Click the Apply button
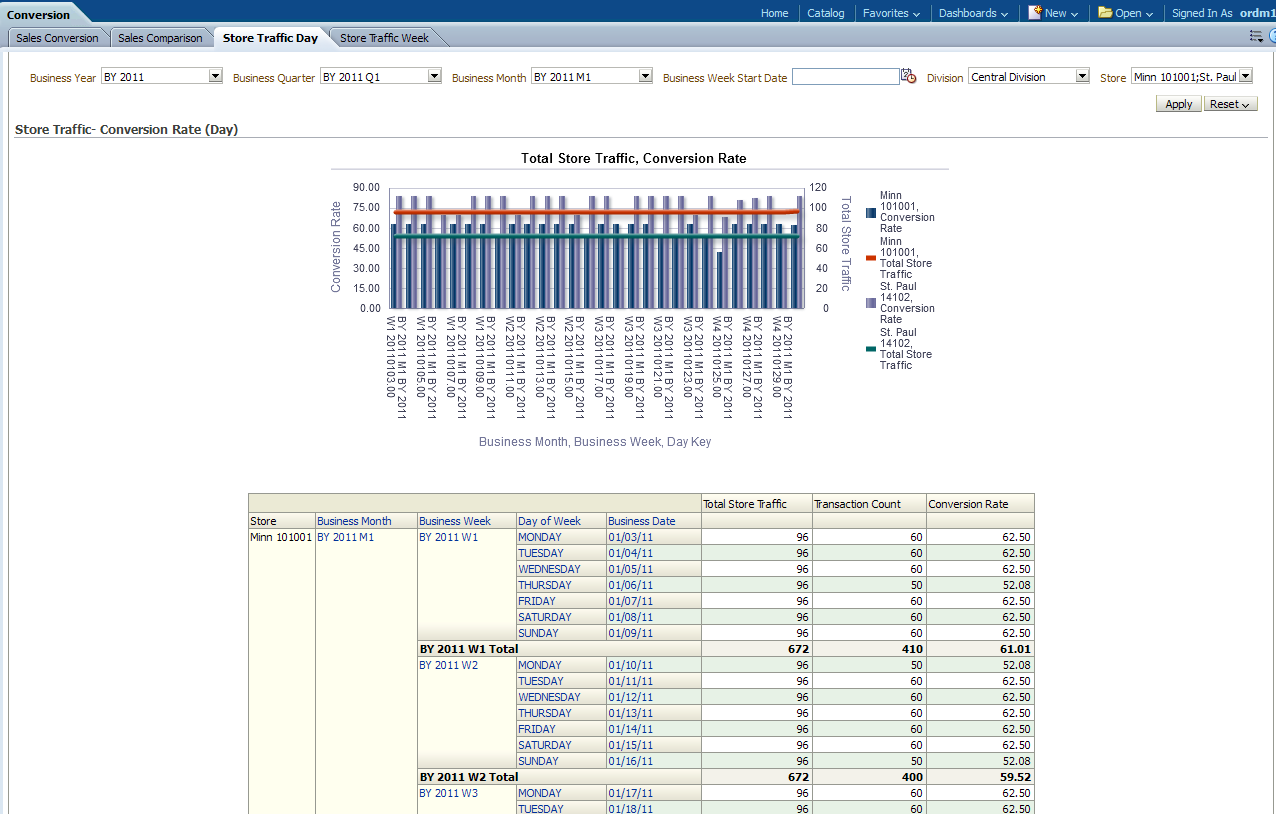The height and width of the screenshot is (814, 1276). click(1178, 104)
